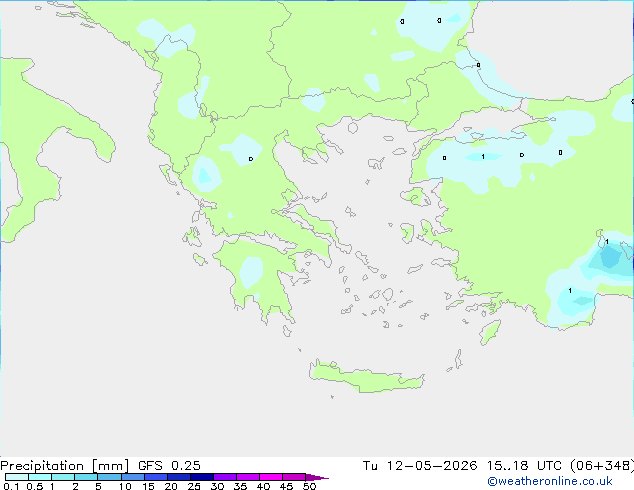Viewport: 634px width, 490px height.
Task: Click the '0.1' legend scale label
Action: tap(11, 486)
